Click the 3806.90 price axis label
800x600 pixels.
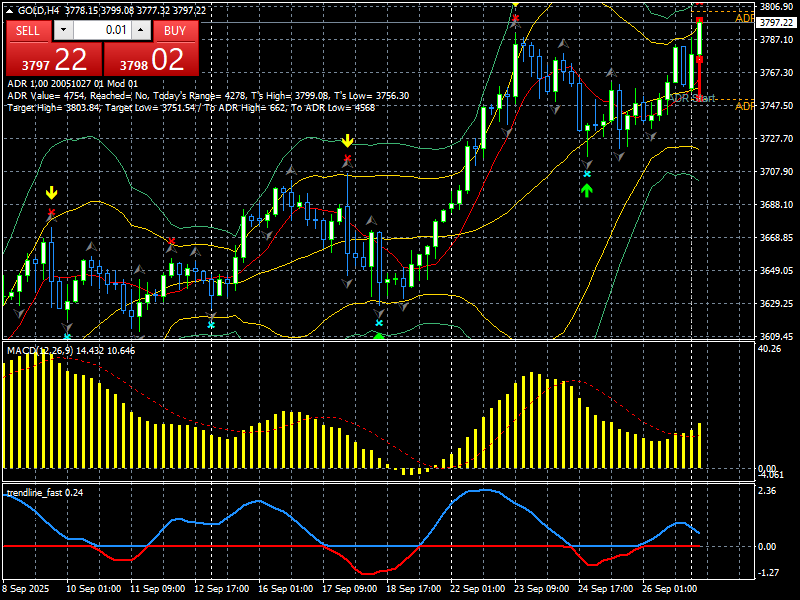coord(776,7)
